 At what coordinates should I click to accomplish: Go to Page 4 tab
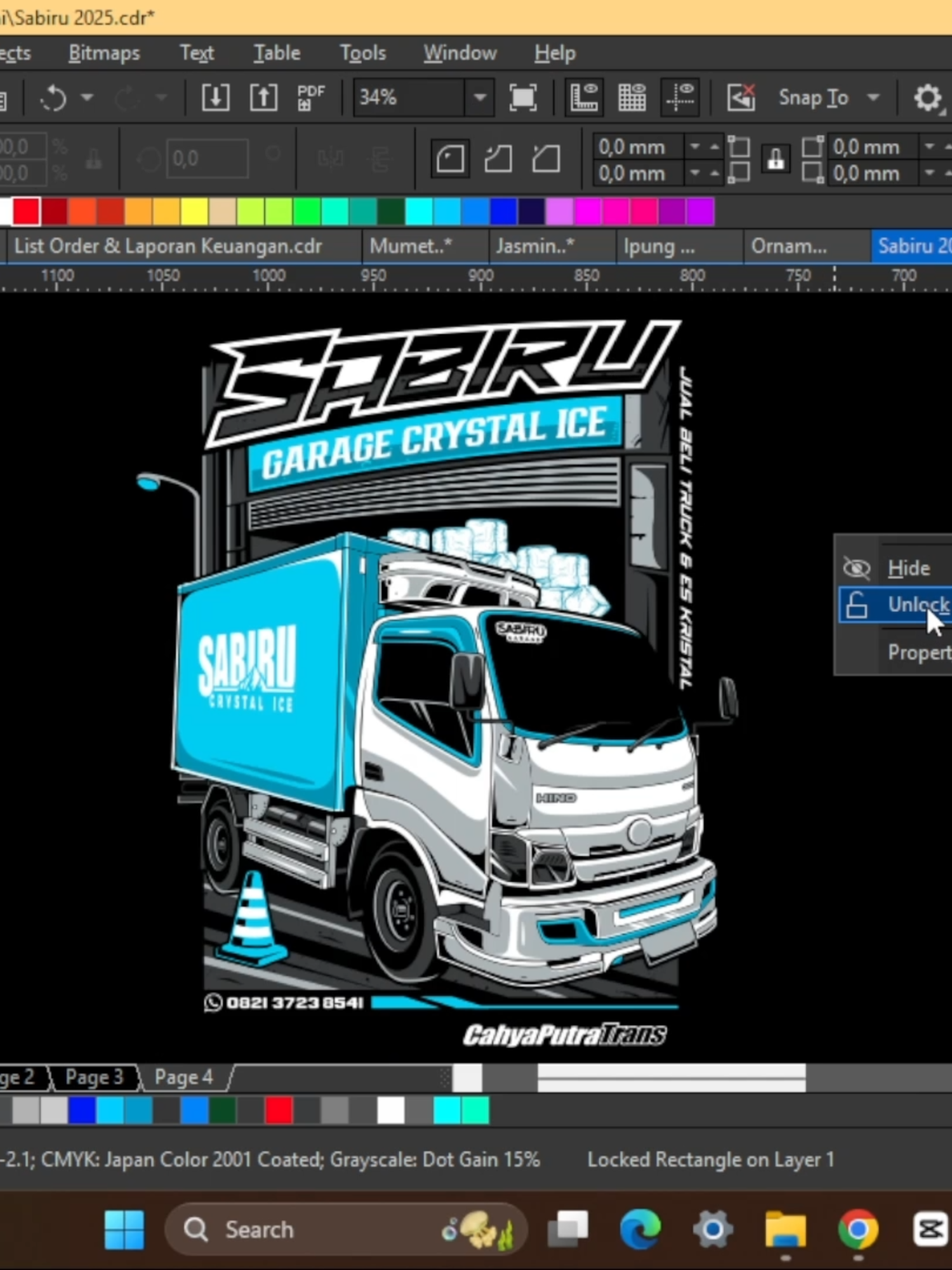click(183, 1077)
